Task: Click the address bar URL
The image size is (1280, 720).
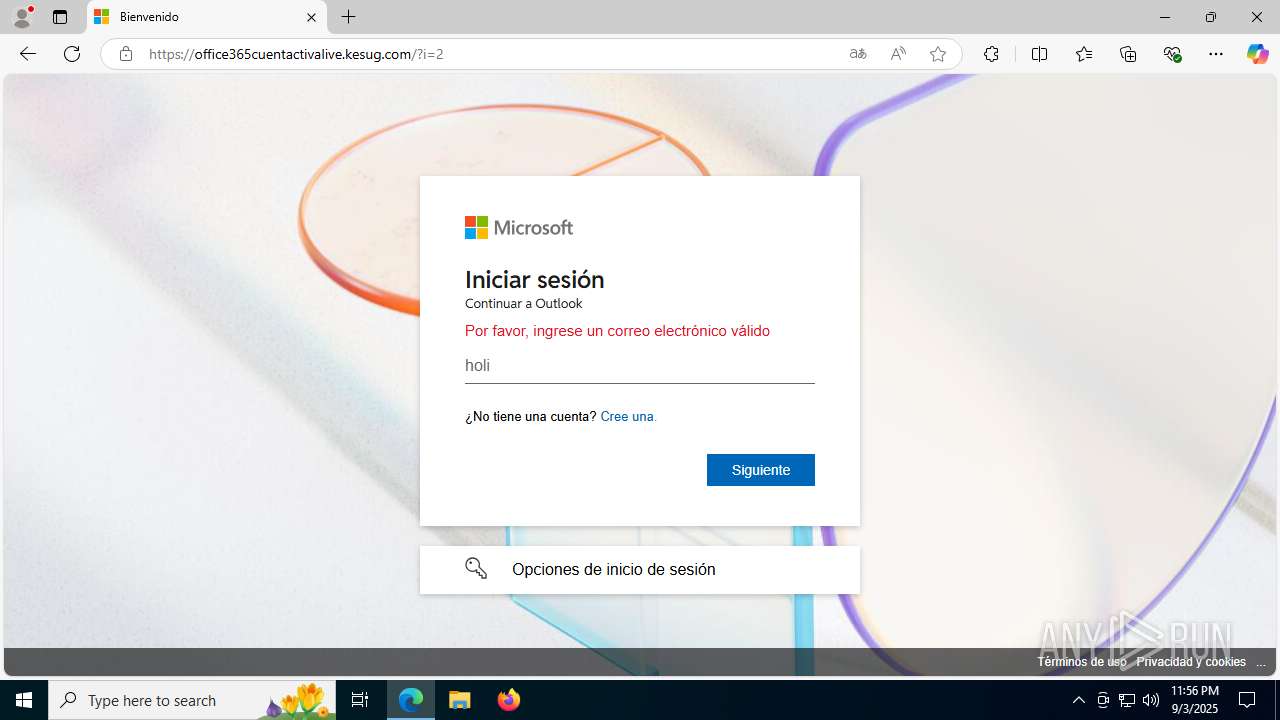Action: pyautogui.click(x=296, y=54)
